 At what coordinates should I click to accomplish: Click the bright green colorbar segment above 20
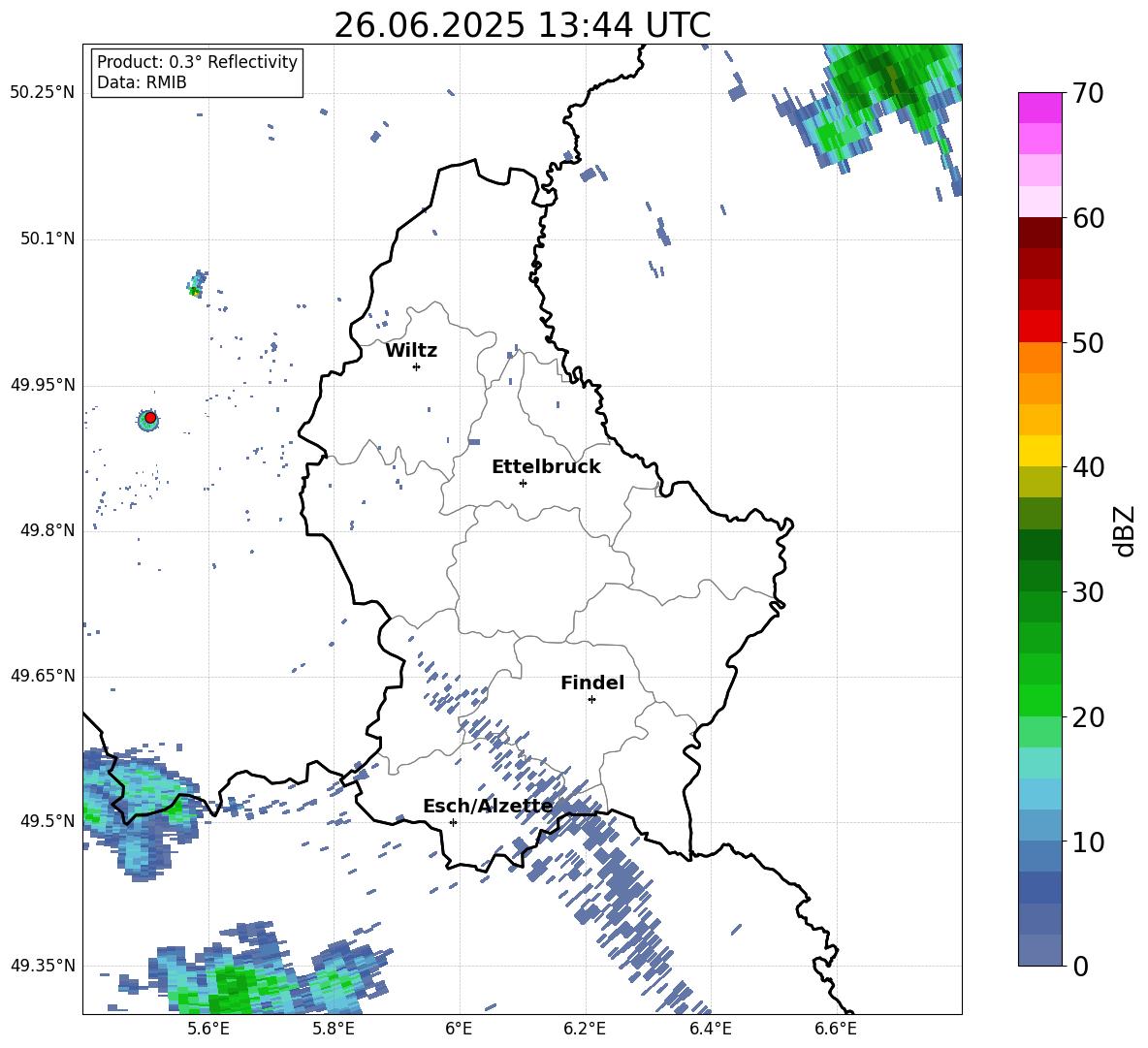click(1039, 700)
